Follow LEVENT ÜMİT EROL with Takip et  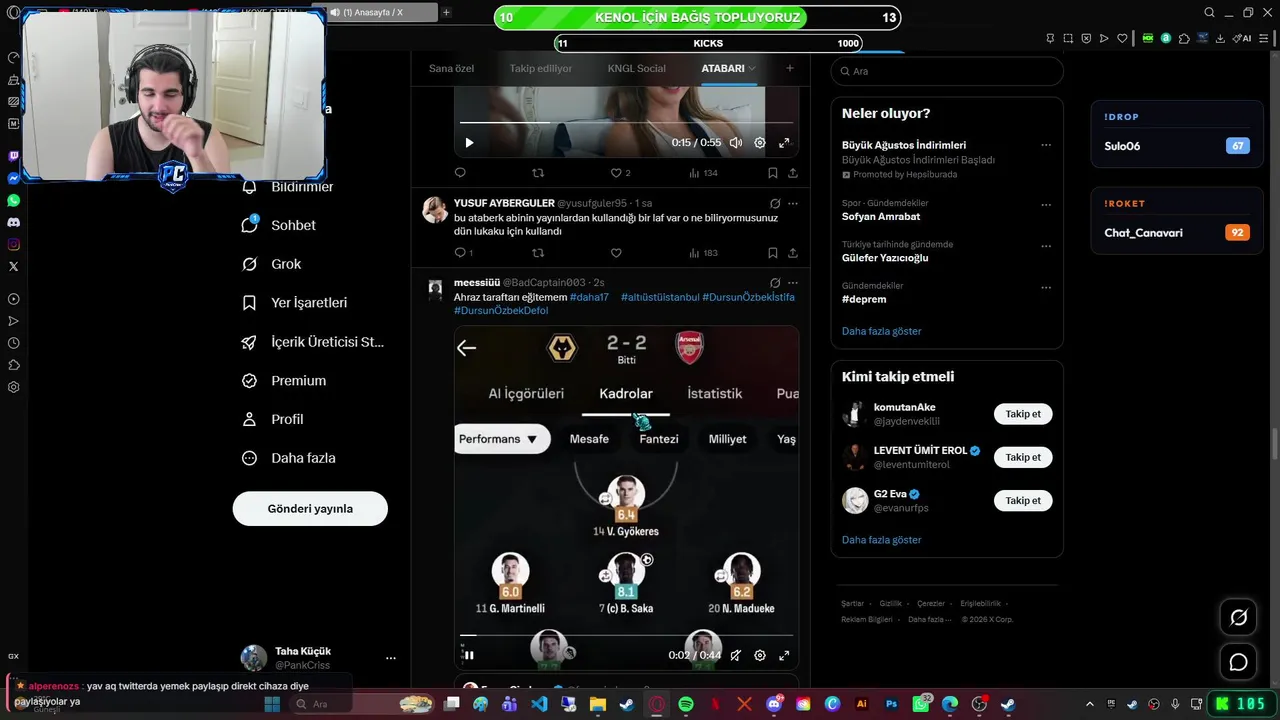click(1023, 457)
